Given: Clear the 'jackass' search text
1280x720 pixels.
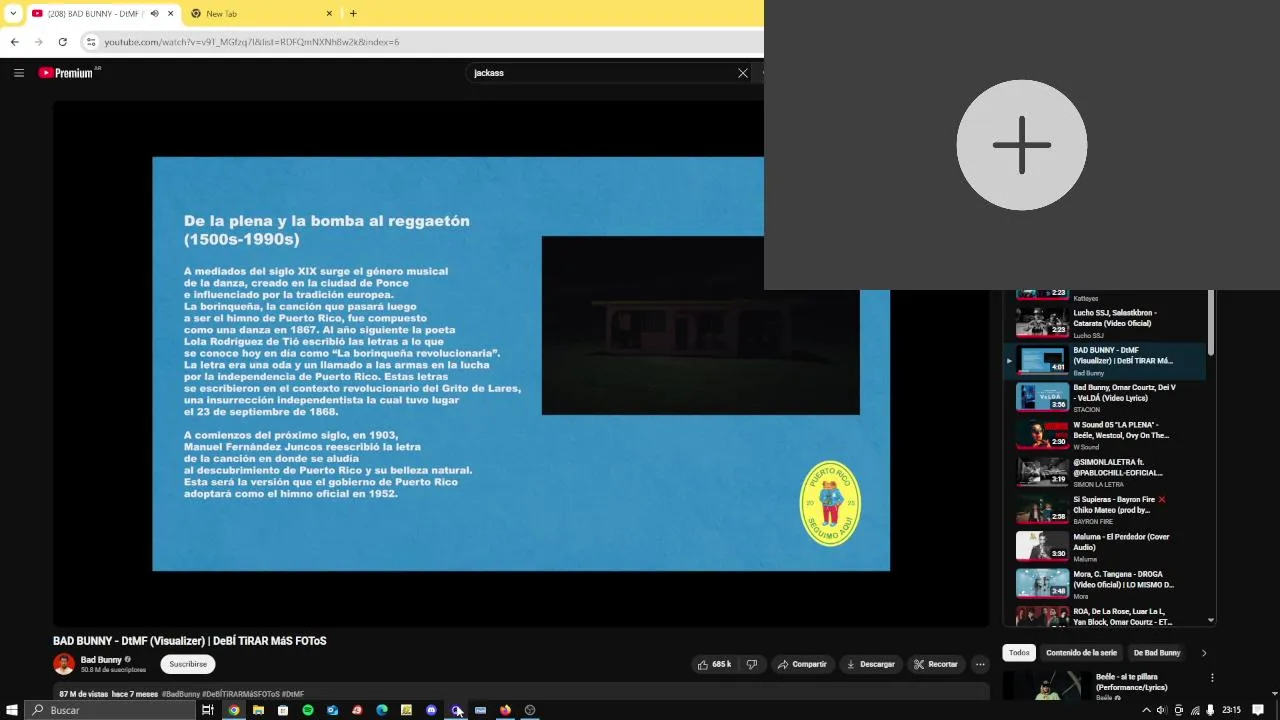Looking at the screenshot, I should coord(743,73).
